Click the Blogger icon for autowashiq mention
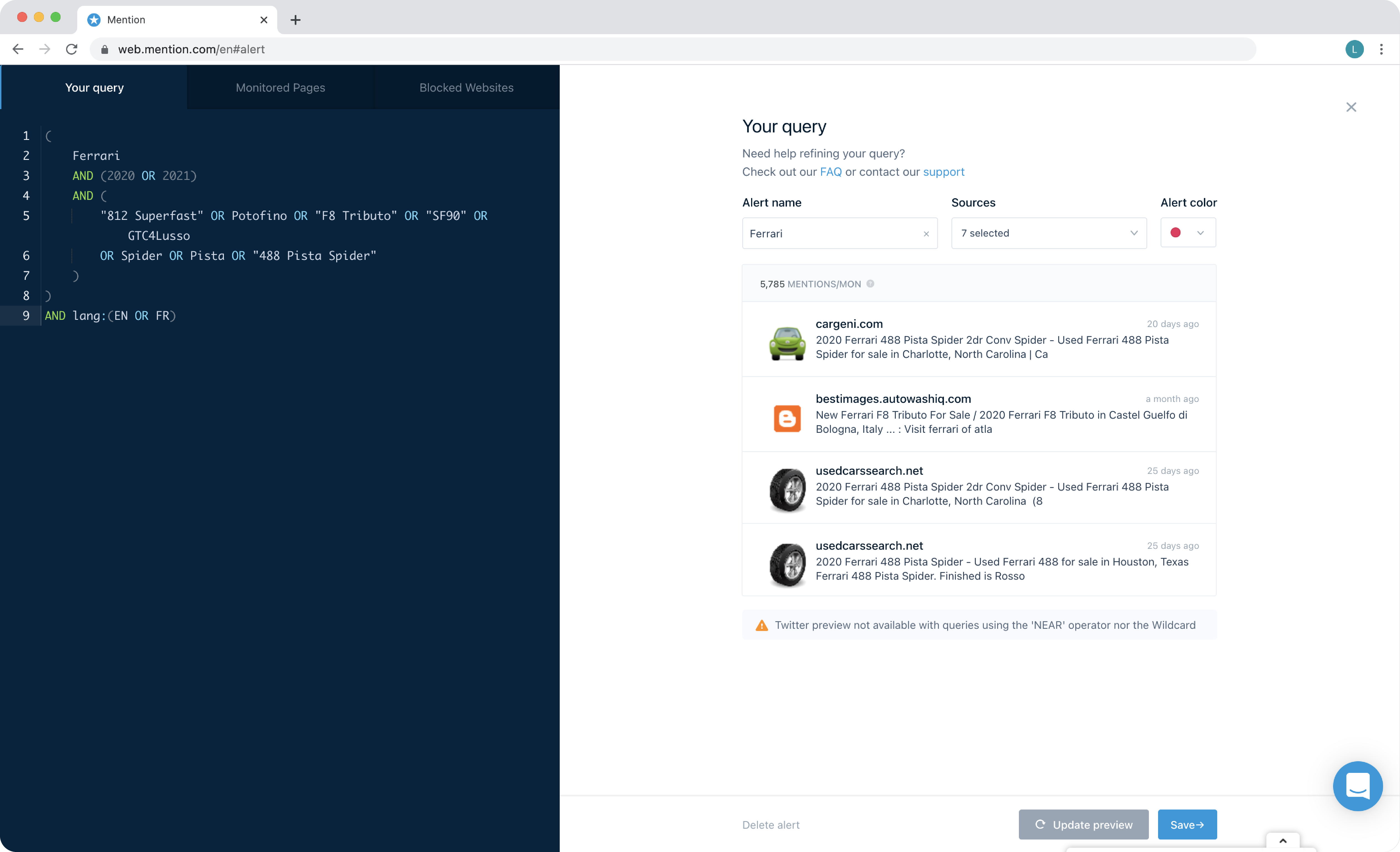Screen dimensions: 1400x852 (x=787, y=419)
